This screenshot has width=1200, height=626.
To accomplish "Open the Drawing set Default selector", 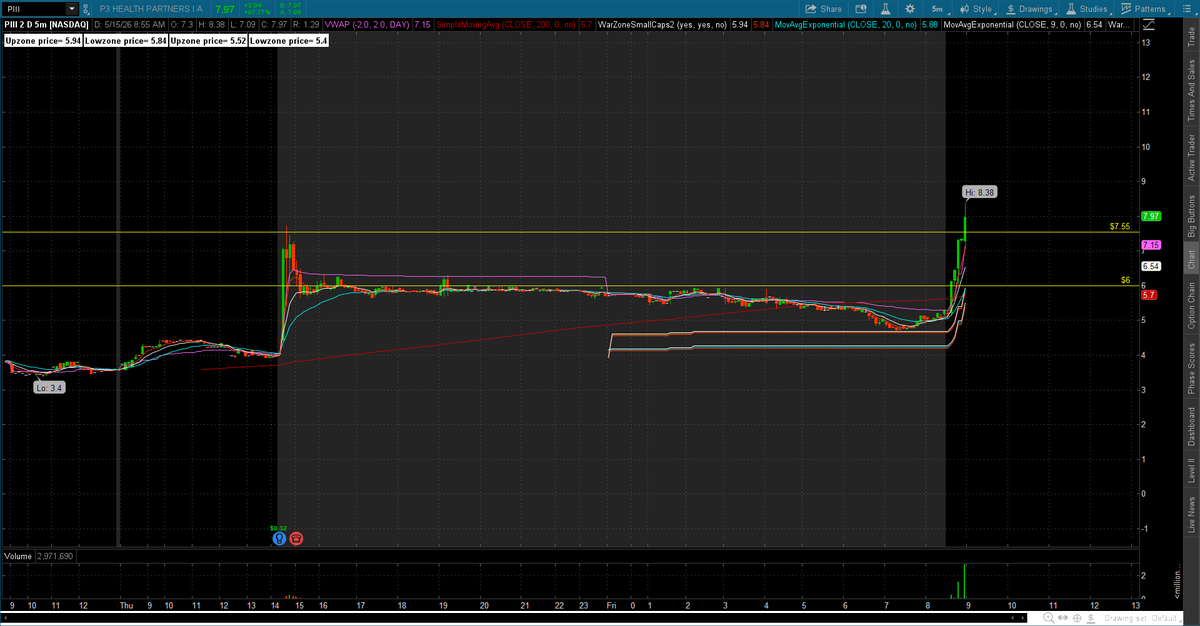I will click(x=1141, y=618).
